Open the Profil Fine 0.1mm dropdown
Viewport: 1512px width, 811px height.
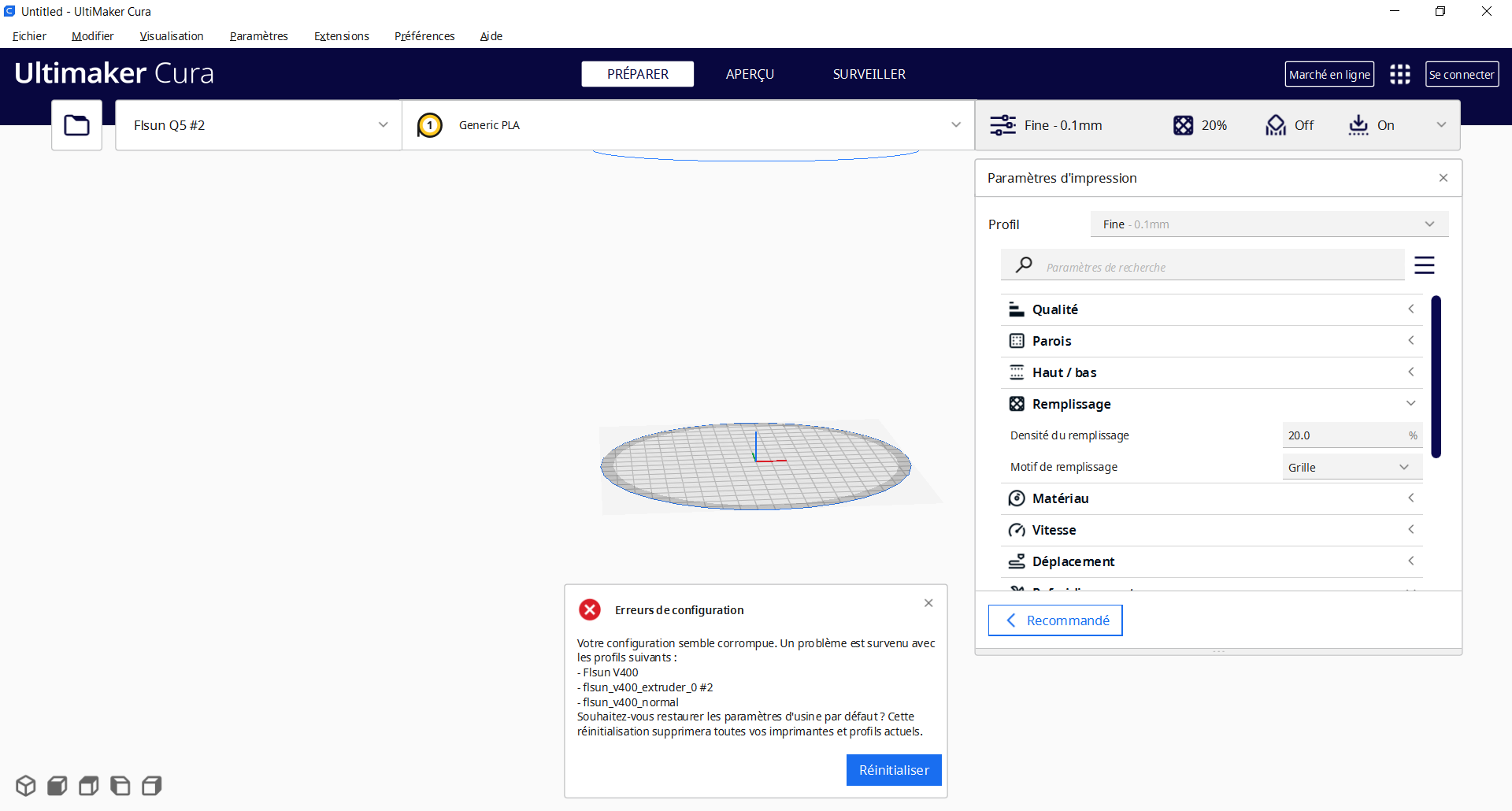pos(1269,224)
